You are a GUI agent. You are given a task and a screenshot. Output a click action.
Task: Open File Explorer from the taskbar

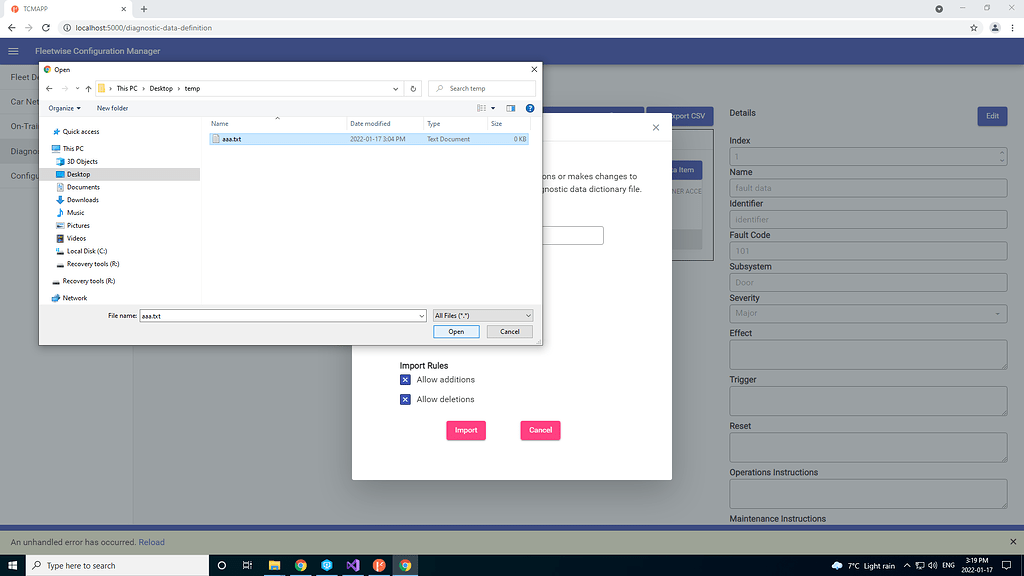pos(274,565)
